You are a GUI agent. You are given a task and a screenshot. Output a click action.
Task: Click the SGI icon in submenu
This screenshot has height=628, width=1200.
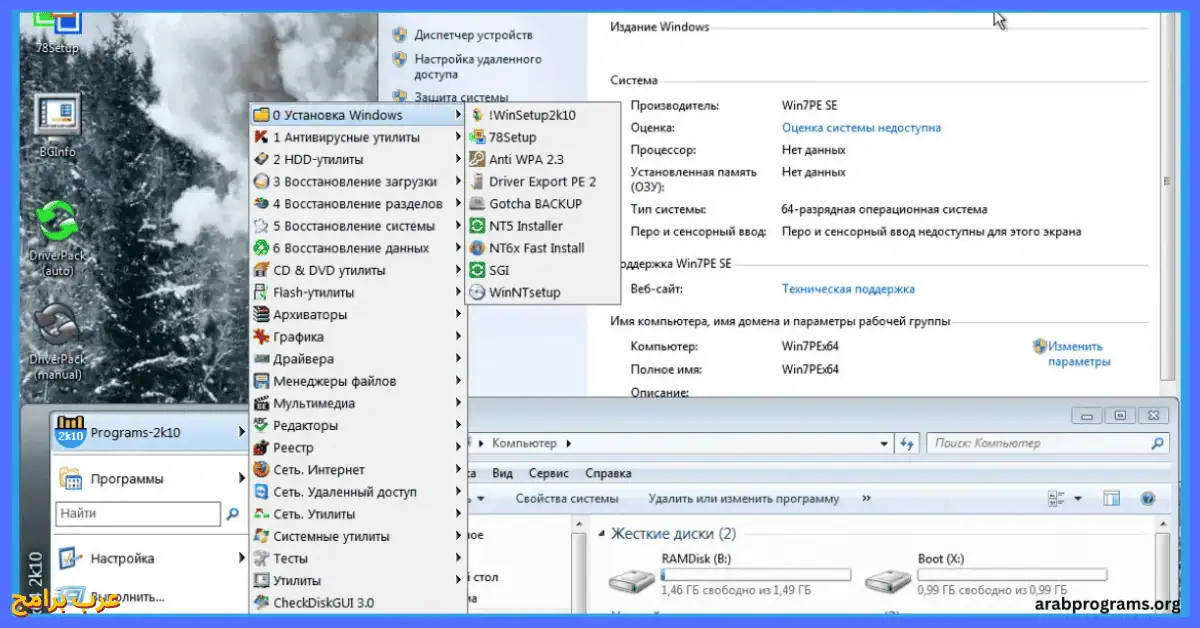pos(477,270)
